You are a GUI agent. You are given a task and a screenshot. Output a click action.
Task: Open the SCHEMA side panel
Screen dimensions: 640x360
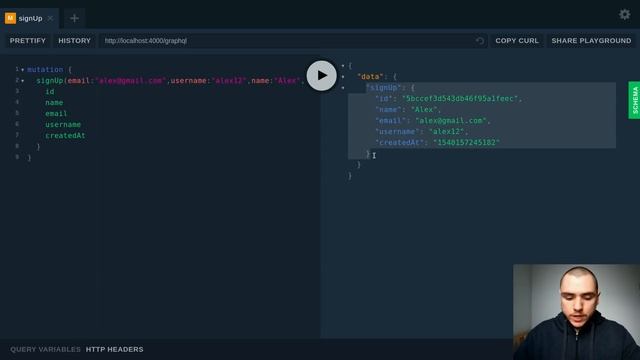[634, 100]
